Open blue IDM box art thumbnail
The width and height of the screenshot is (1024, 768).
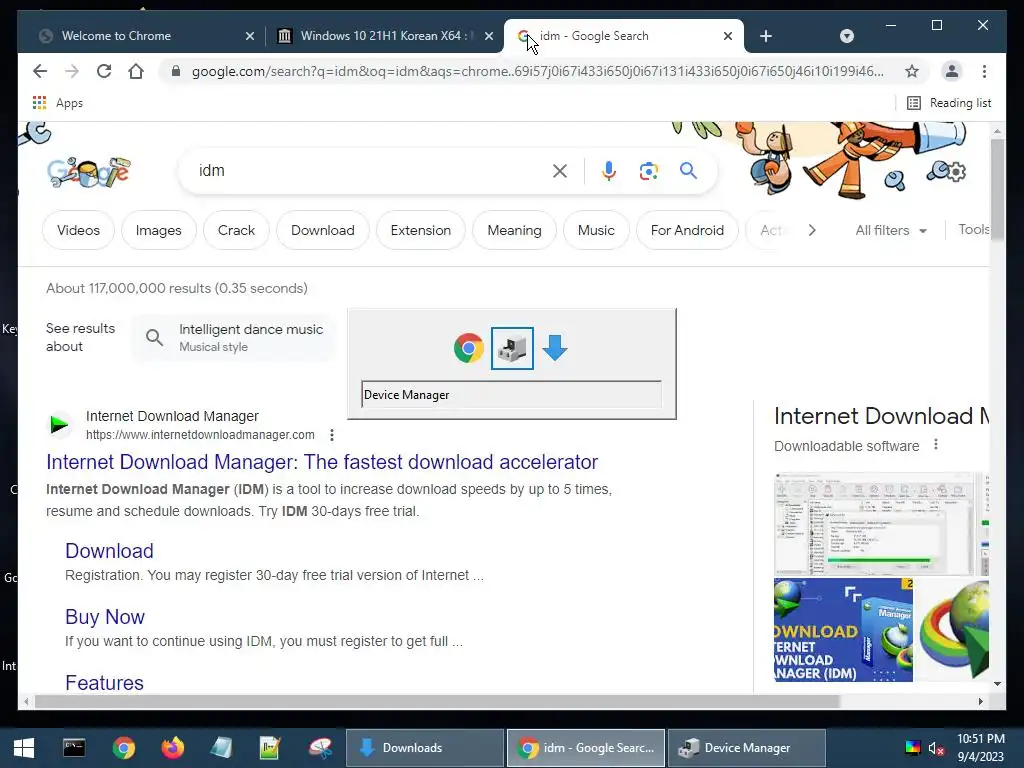point(843,630)
